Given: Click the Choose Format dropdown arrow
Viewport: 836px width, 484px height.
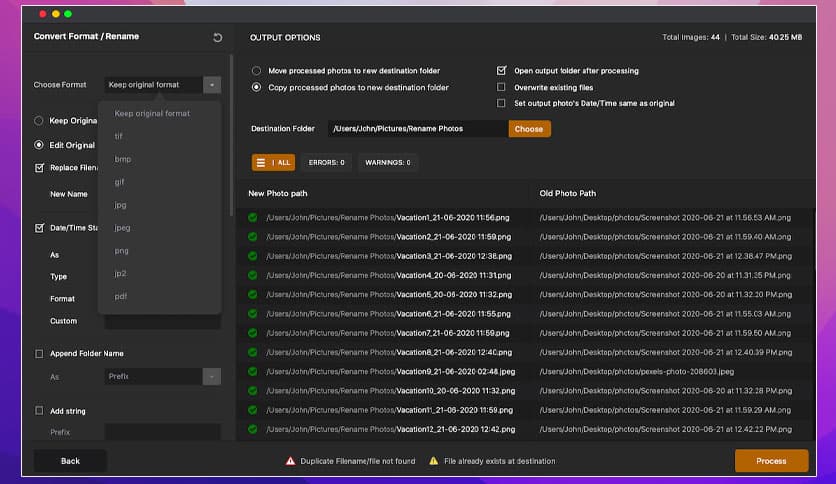Looking at the screenshot, I should tap(212, 85).
